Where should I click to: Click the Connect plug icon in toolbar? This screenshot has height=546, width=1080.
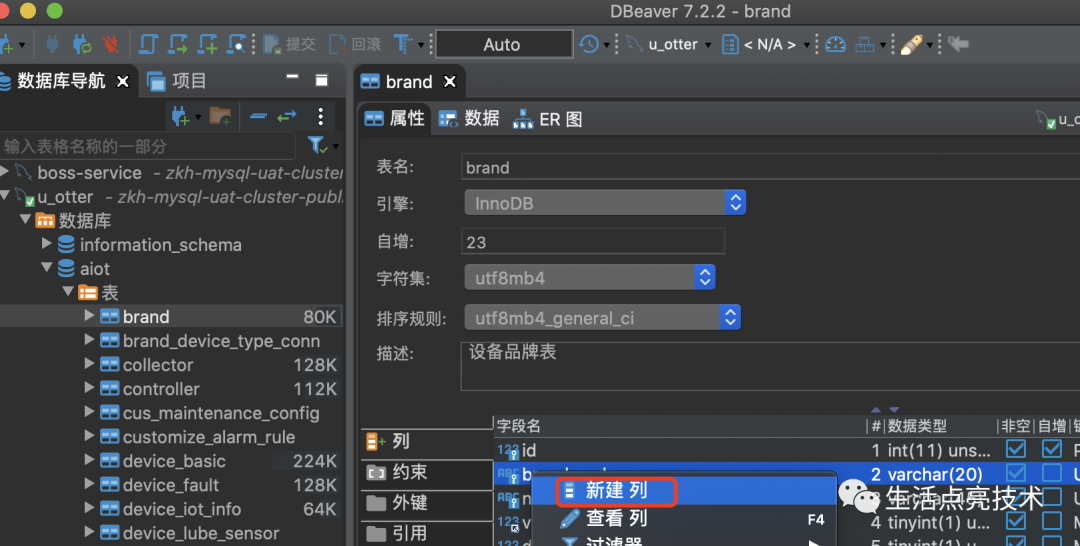click(x=52, y=44)
